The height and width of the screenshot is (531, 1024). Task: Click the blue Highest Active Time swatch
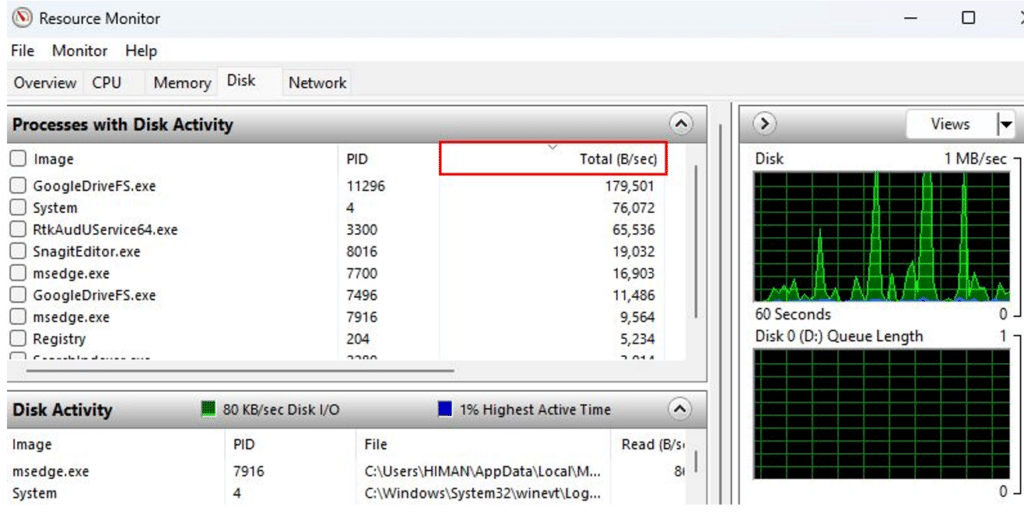[x=445, y=409]
